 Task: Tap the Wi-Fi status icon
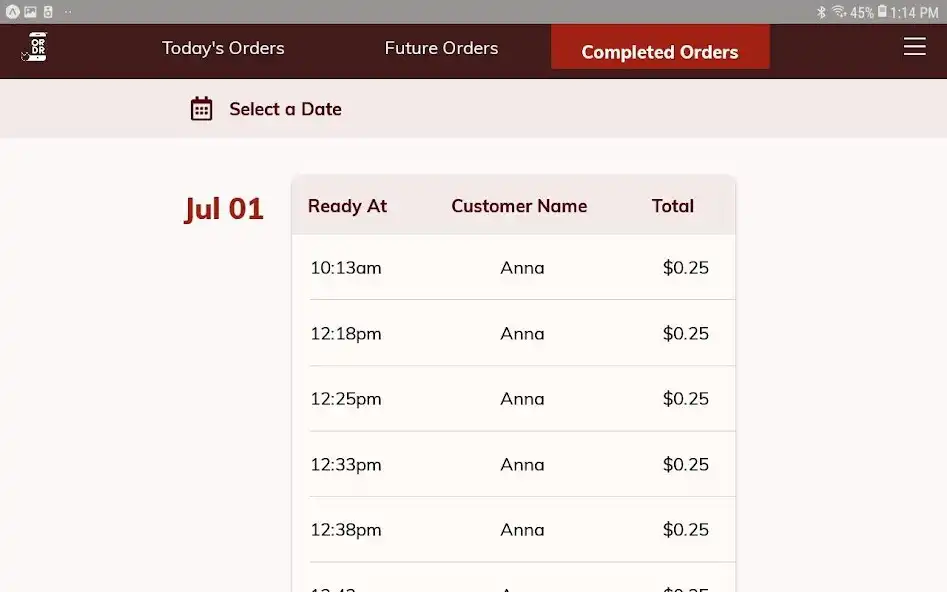click(838, 12)
